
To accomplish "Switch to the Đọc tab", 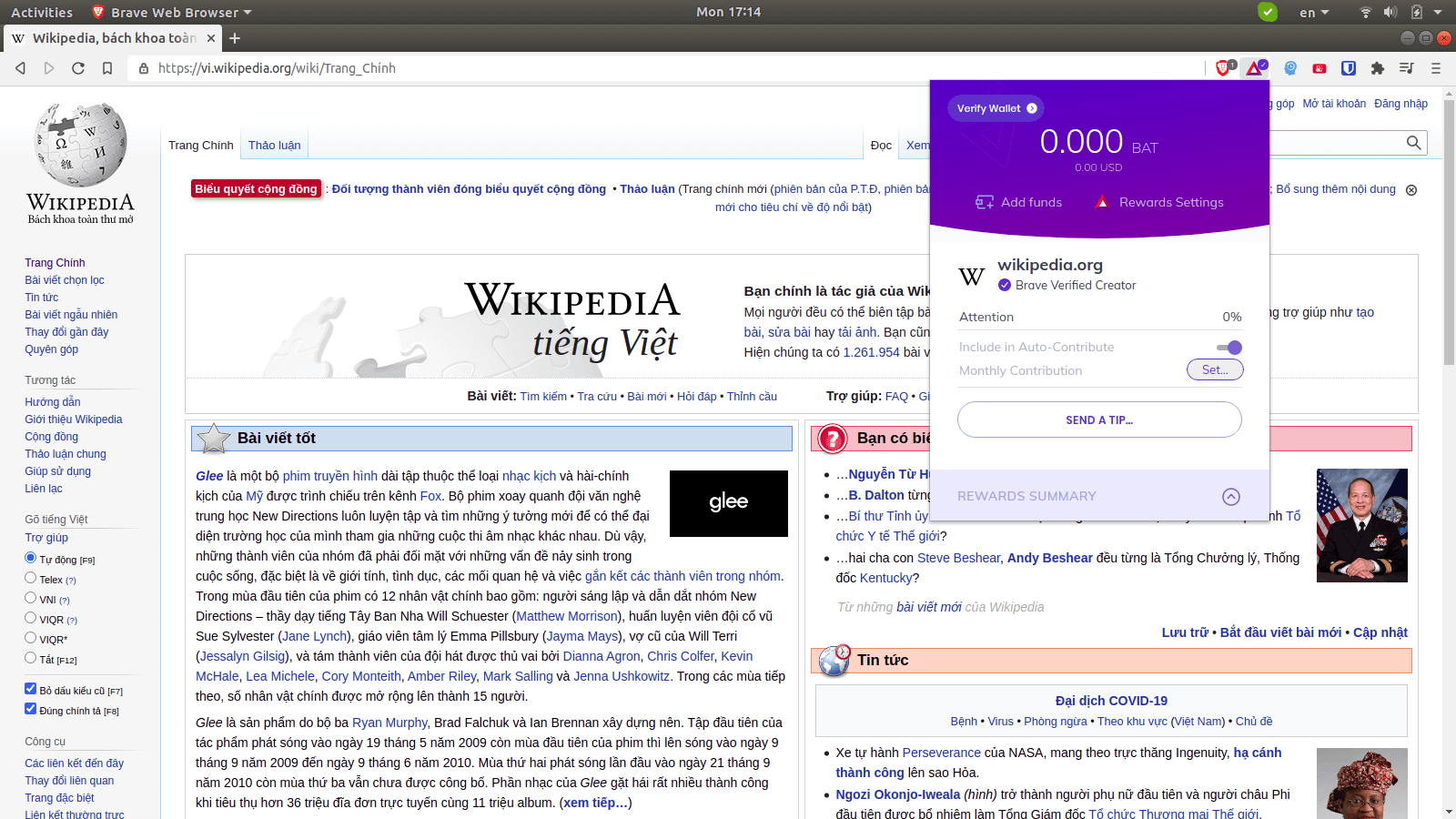I will [881, 145].
